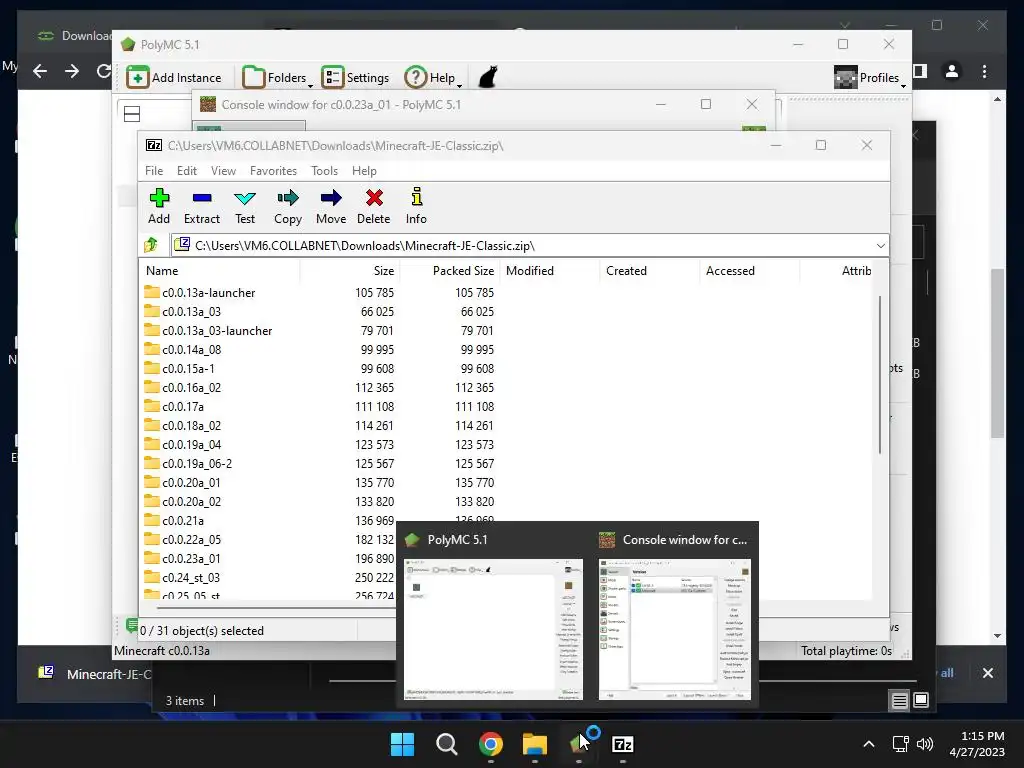Go up one folder level in 7-Zip
1024x768 pixels.
coord(151,246)
